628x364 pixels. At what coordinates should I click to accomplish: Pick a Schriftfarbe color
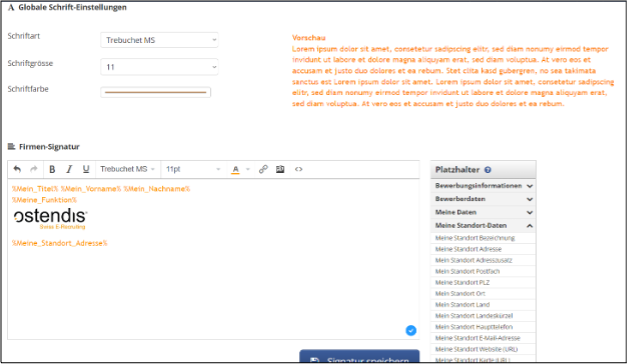click(155, 92)
